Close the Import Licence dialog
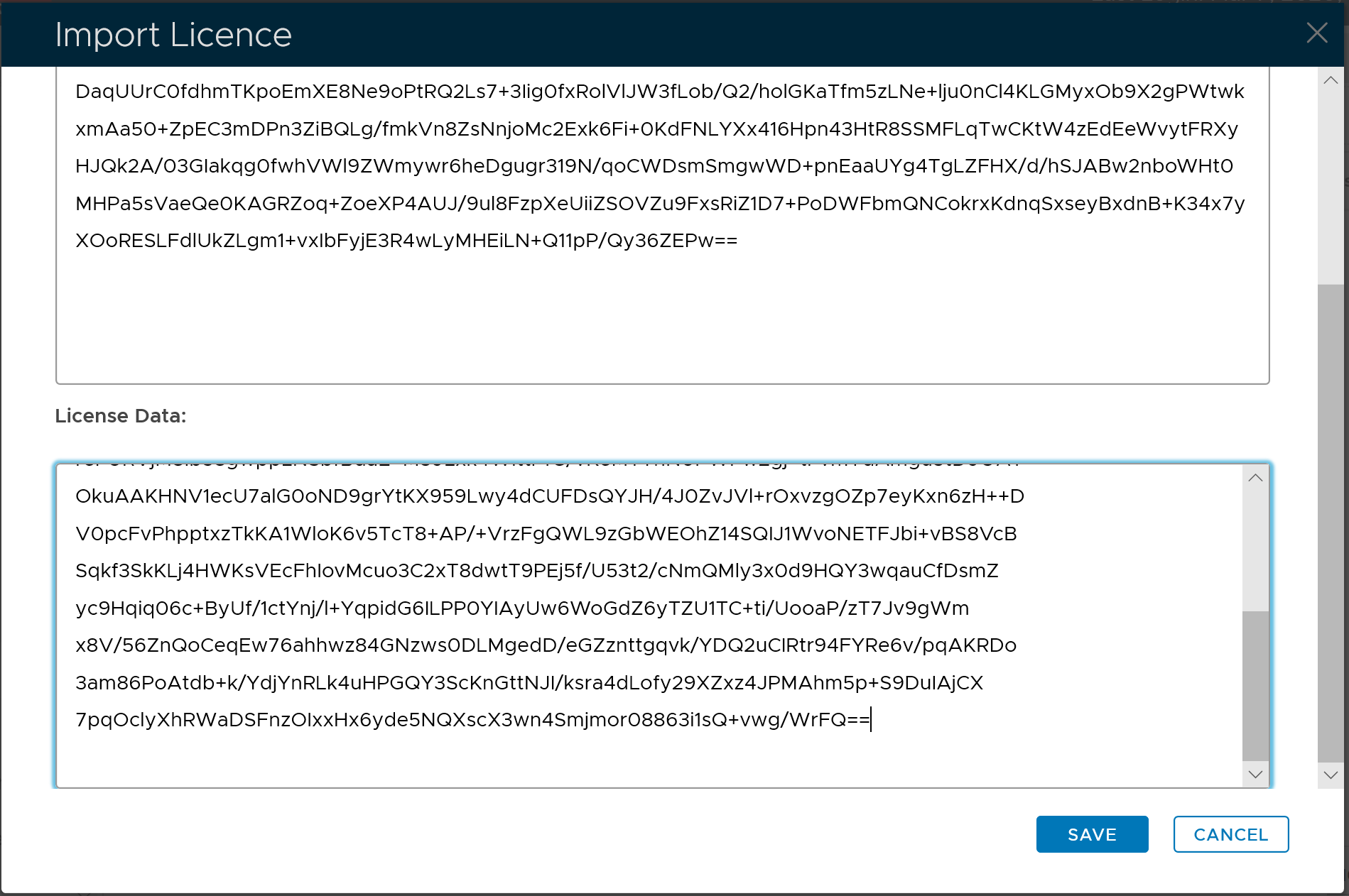The width and height of the screenshot is (1349, 896). pyautogui.click(x=1316, y=33)
